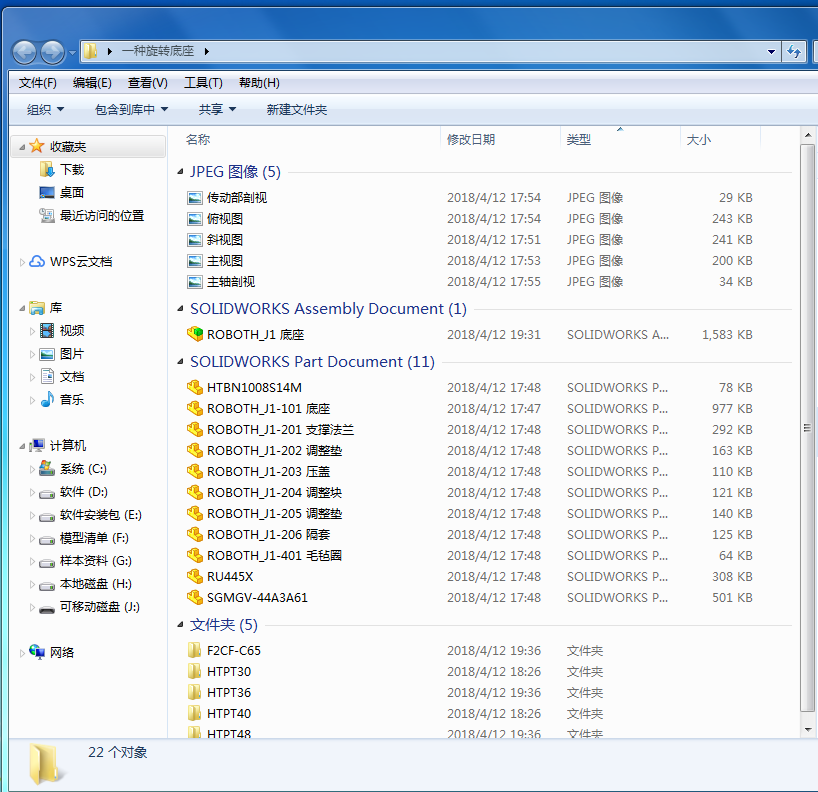Expand the WPS云文档 tree node

22,262
